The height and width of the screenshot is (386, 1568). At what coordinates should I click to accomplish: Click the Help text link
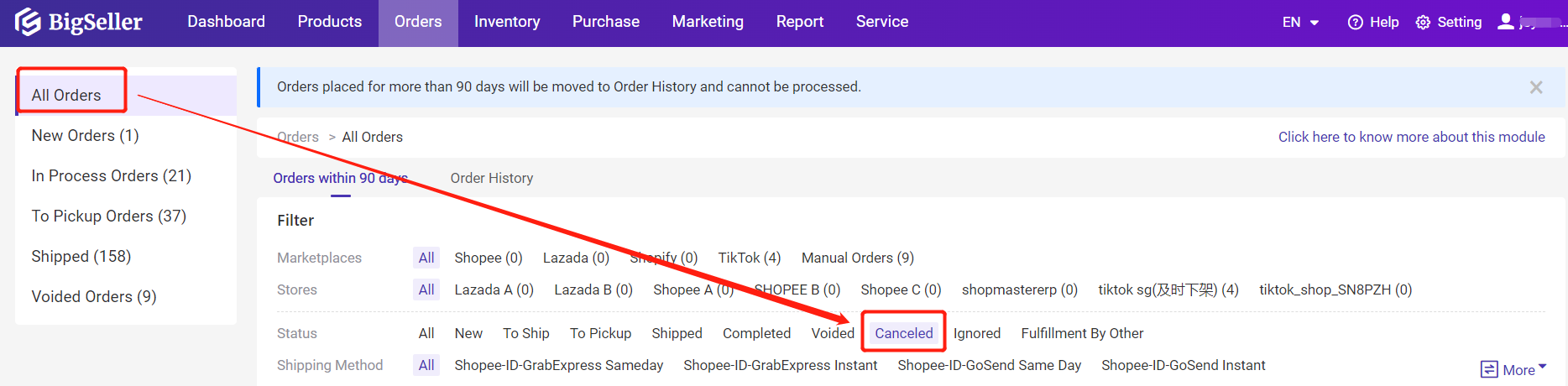tap(1384, 23)
